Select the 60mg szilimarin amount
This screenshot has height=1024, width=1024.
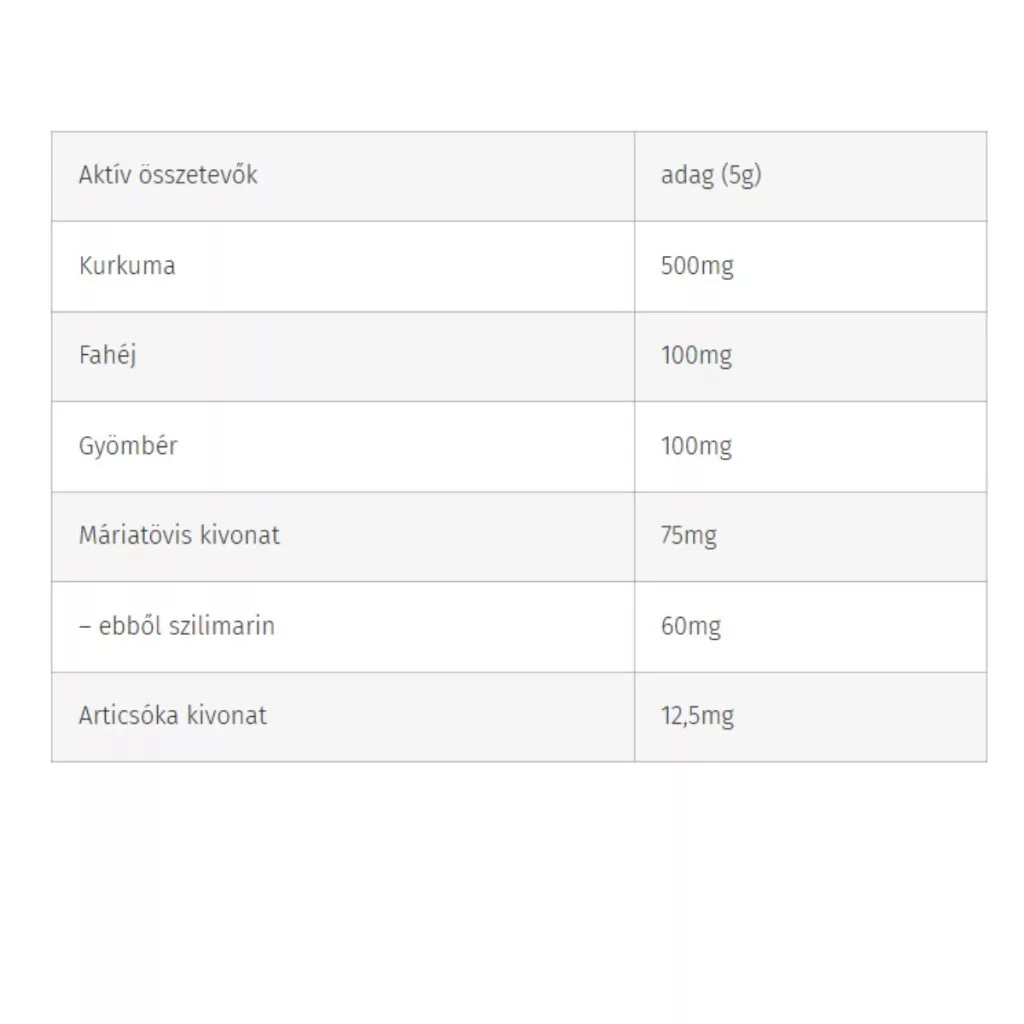tap(691, 627)
